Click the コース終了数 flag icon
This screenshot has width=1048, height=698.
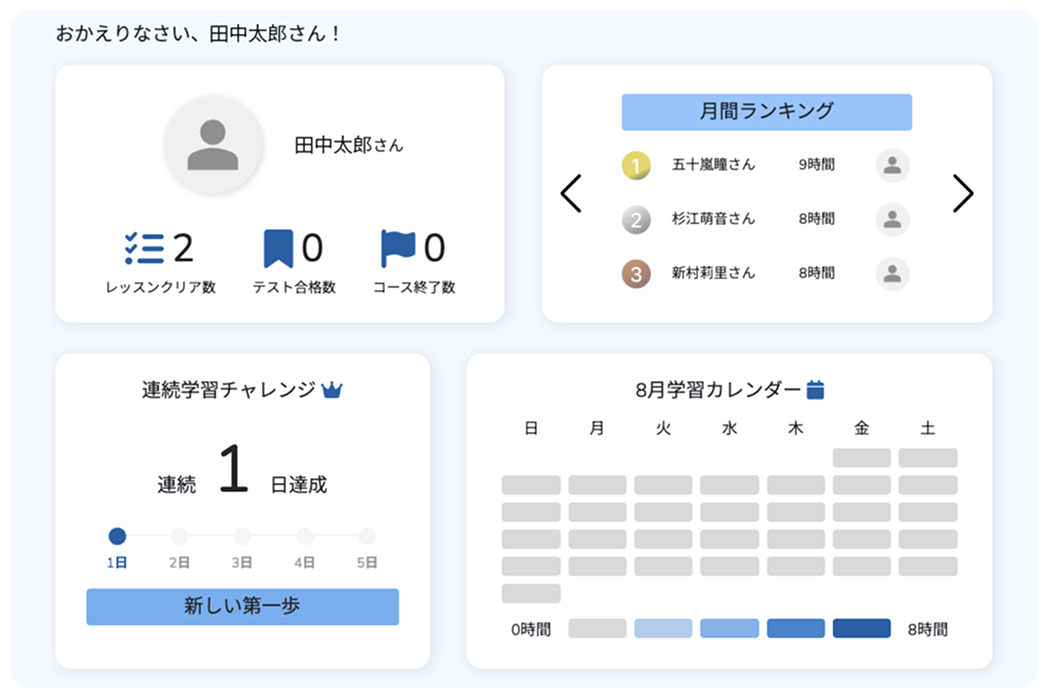[x=398, y=248]
